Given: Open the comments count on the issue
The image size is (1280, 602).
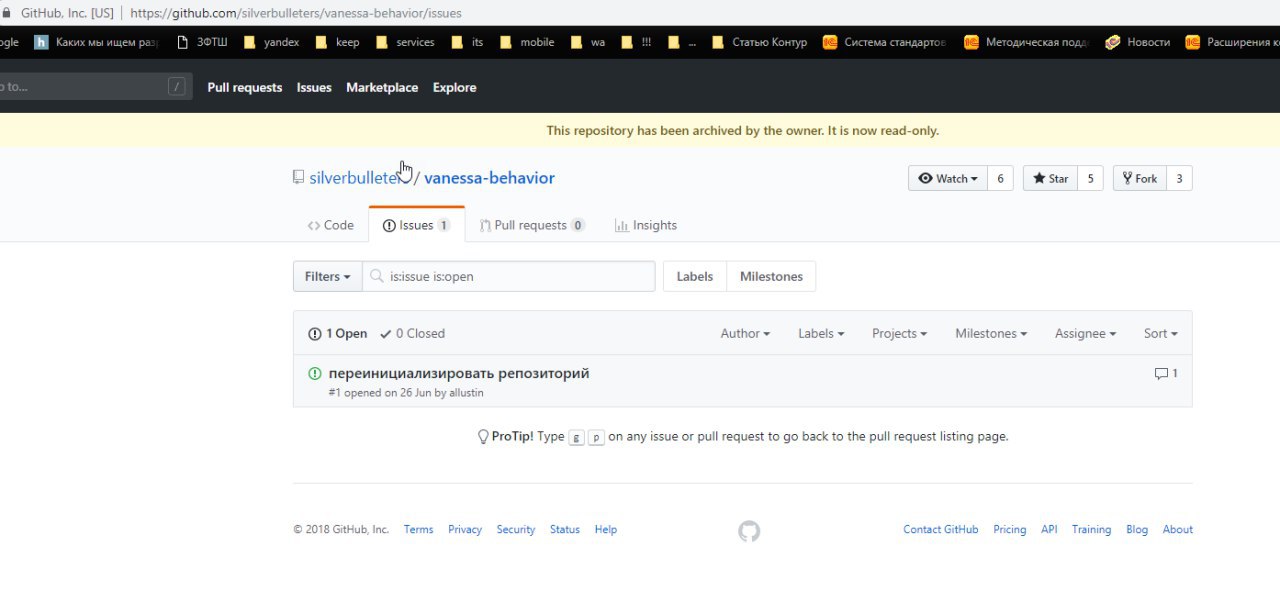Looking at the screenshot, I should point(1166,373).
